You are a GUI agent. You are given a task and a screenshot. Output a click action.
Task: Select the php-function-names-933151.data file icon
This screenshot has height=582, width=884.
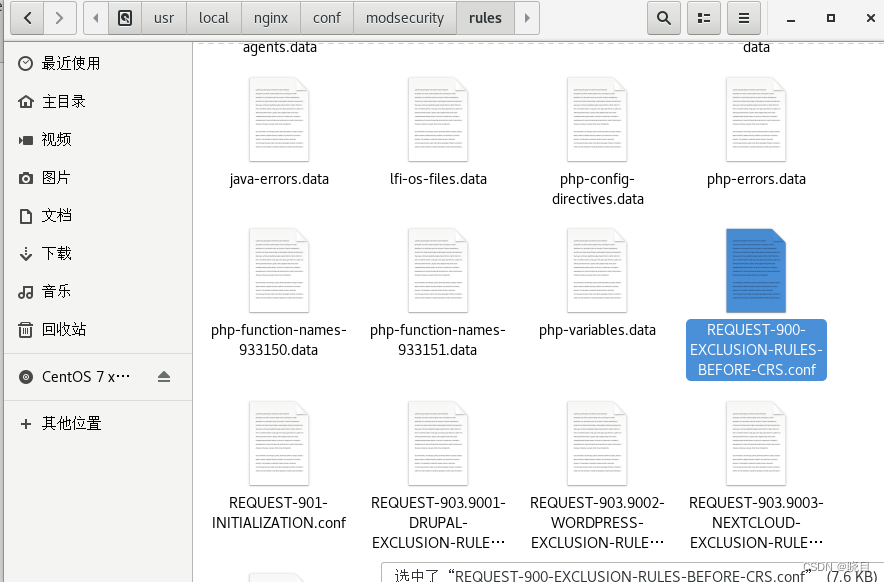pyautogui.click(x=438, y=271)
